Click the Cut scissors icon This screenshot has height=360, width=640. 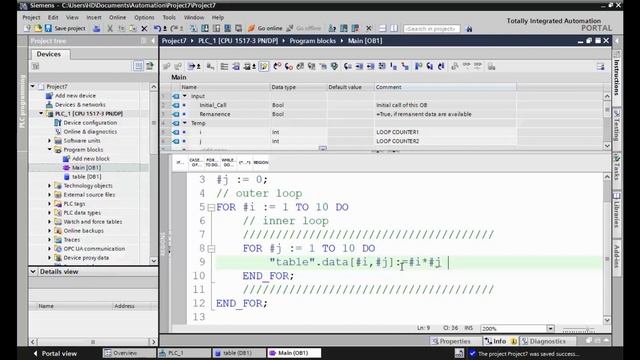110,28
